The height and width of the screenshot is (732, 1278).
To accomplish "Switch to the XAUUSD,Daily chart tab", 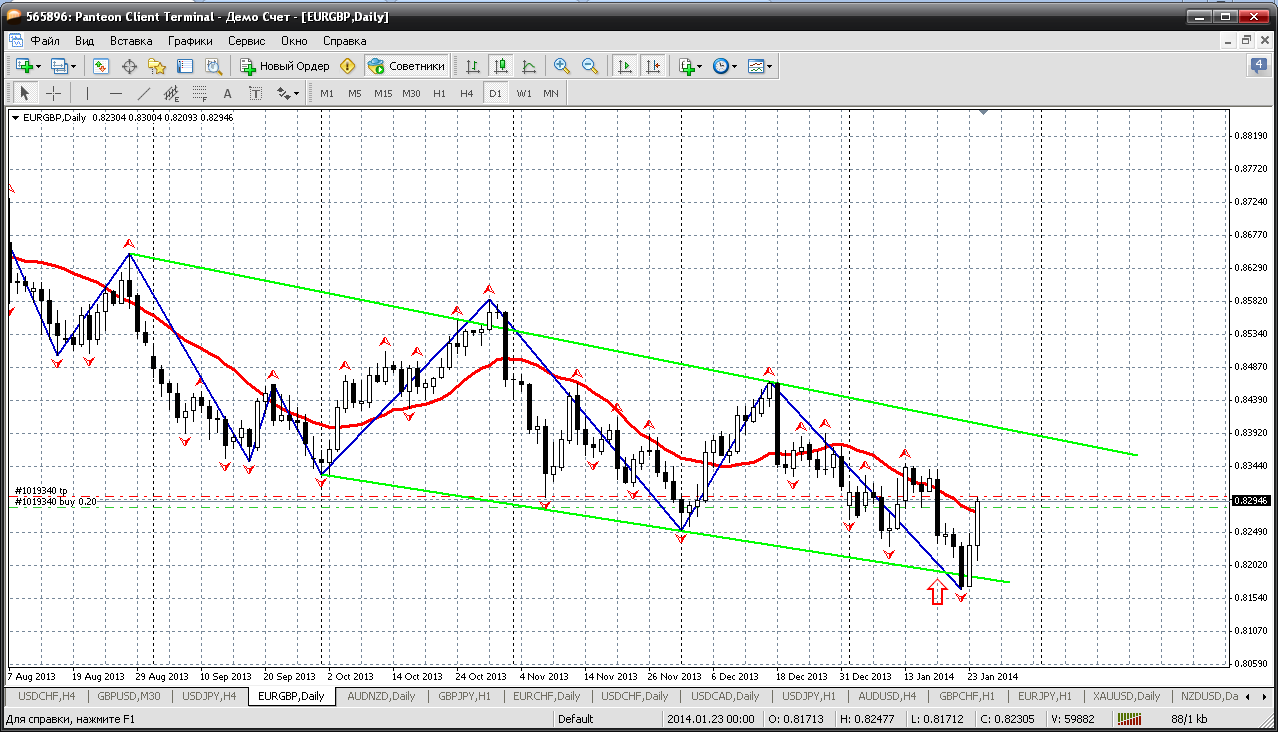I will coord(1125,696).
